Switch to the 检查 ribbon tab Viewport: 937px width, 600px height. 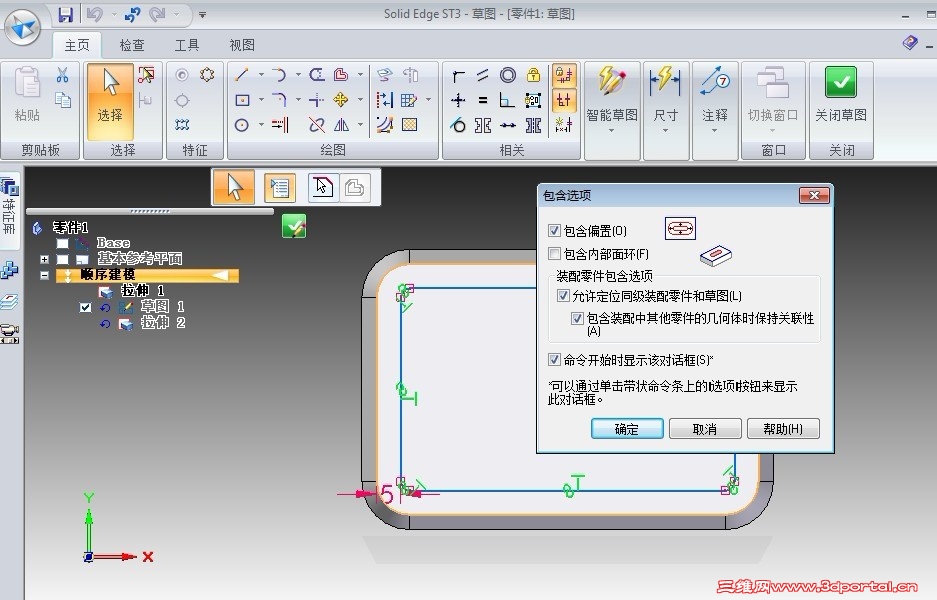coord(131,45)
